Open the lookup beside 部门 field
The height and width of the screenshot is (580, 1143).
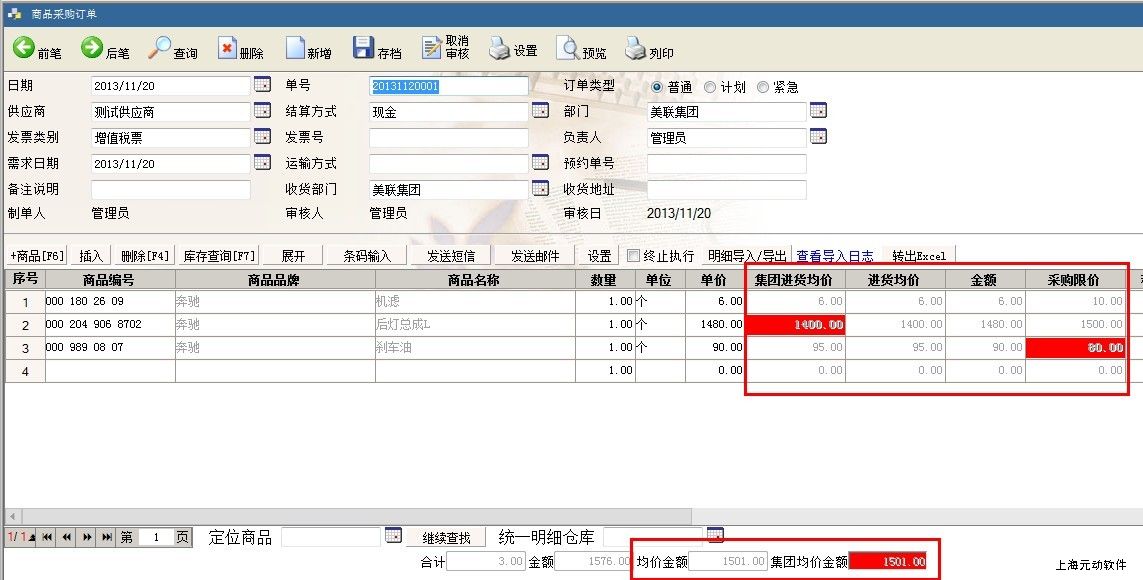[x=818, y=111]
